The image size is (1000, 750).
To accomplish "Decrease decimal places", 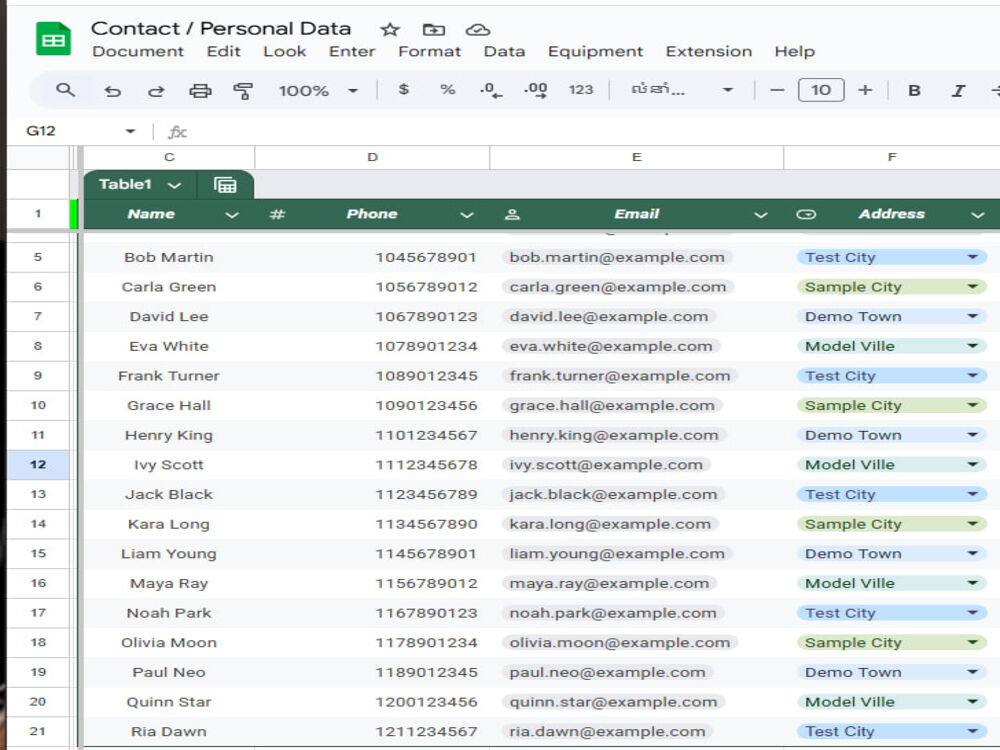I will click(490, 90).
